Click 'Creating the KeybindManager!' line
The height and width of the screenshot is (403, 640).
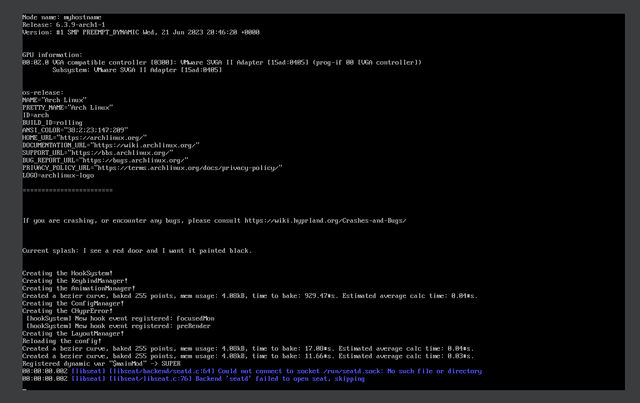[x=75, y=281]
